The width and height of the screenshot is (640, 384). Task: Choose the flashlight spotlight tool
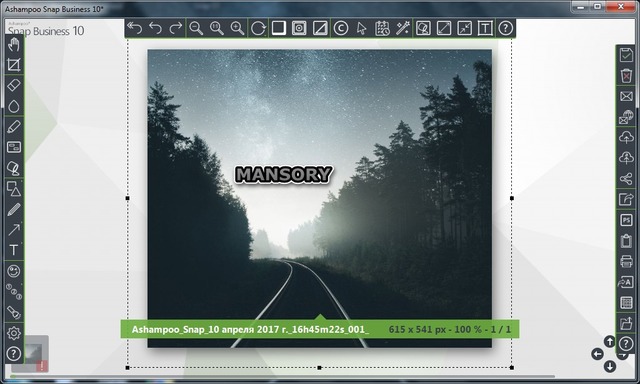point(13,313)
